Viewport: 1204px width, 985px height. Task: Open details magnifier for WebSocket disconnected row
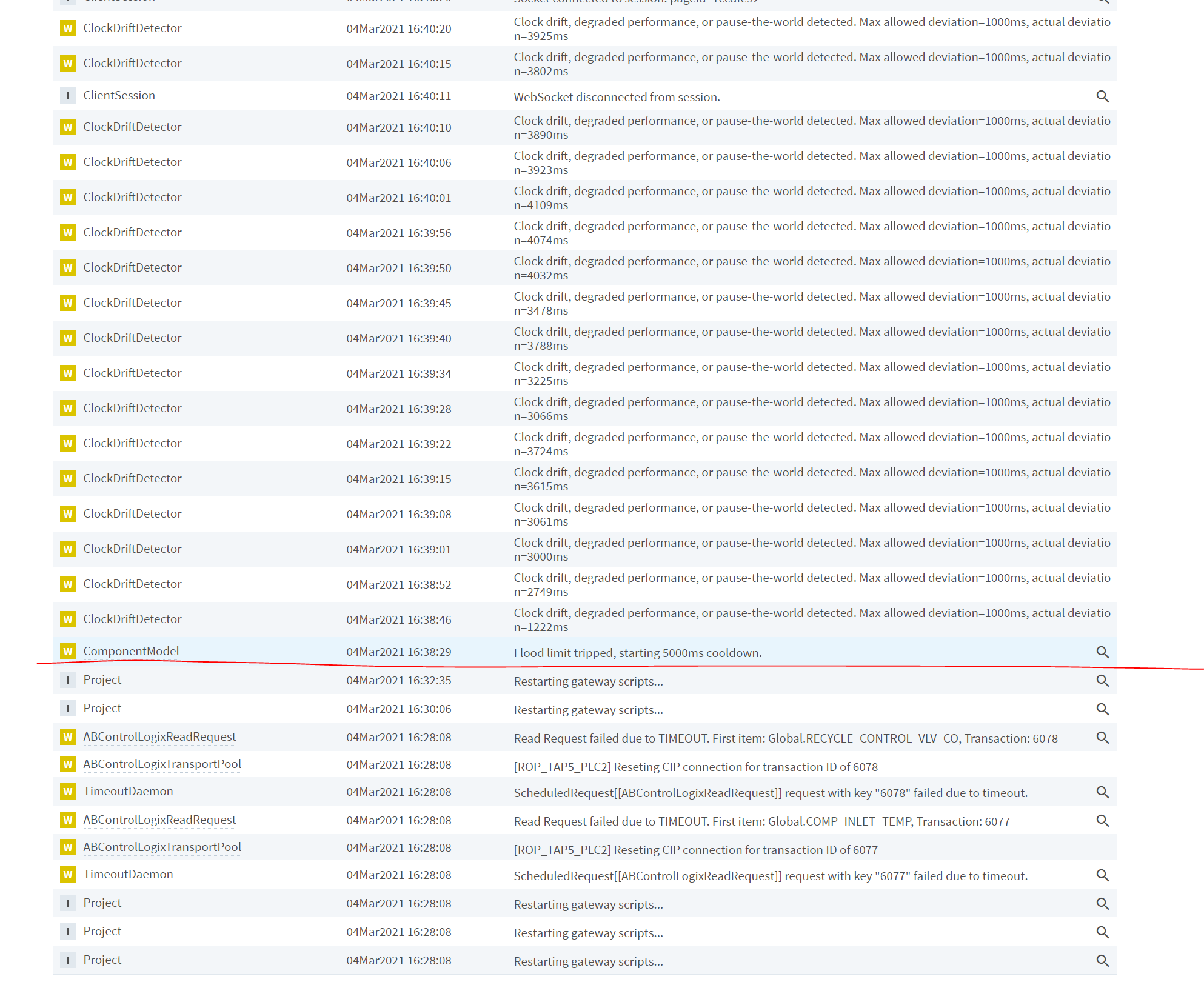click(1102, 96)
